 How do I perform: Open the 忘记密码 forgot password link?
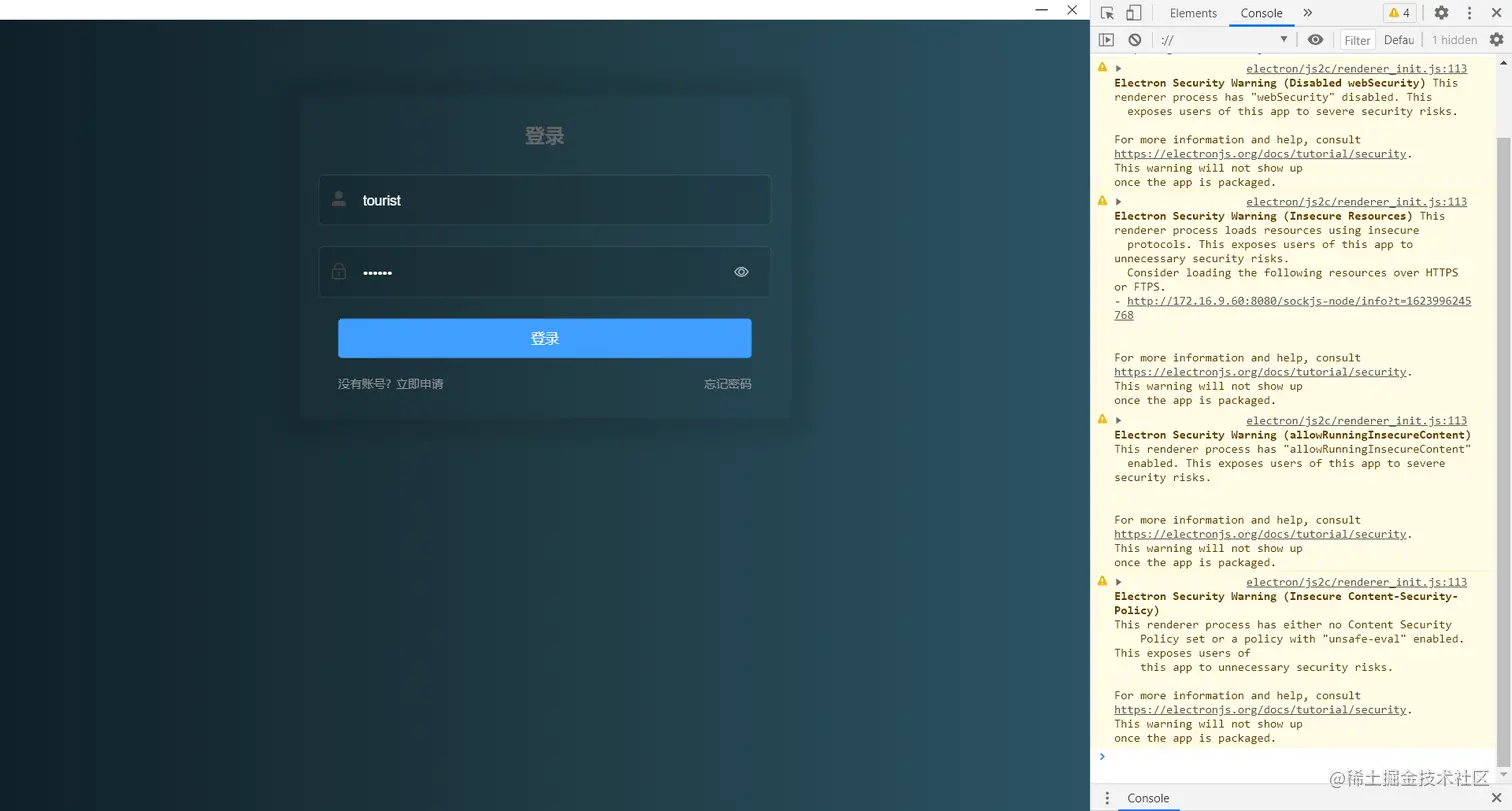coord(727,384)
